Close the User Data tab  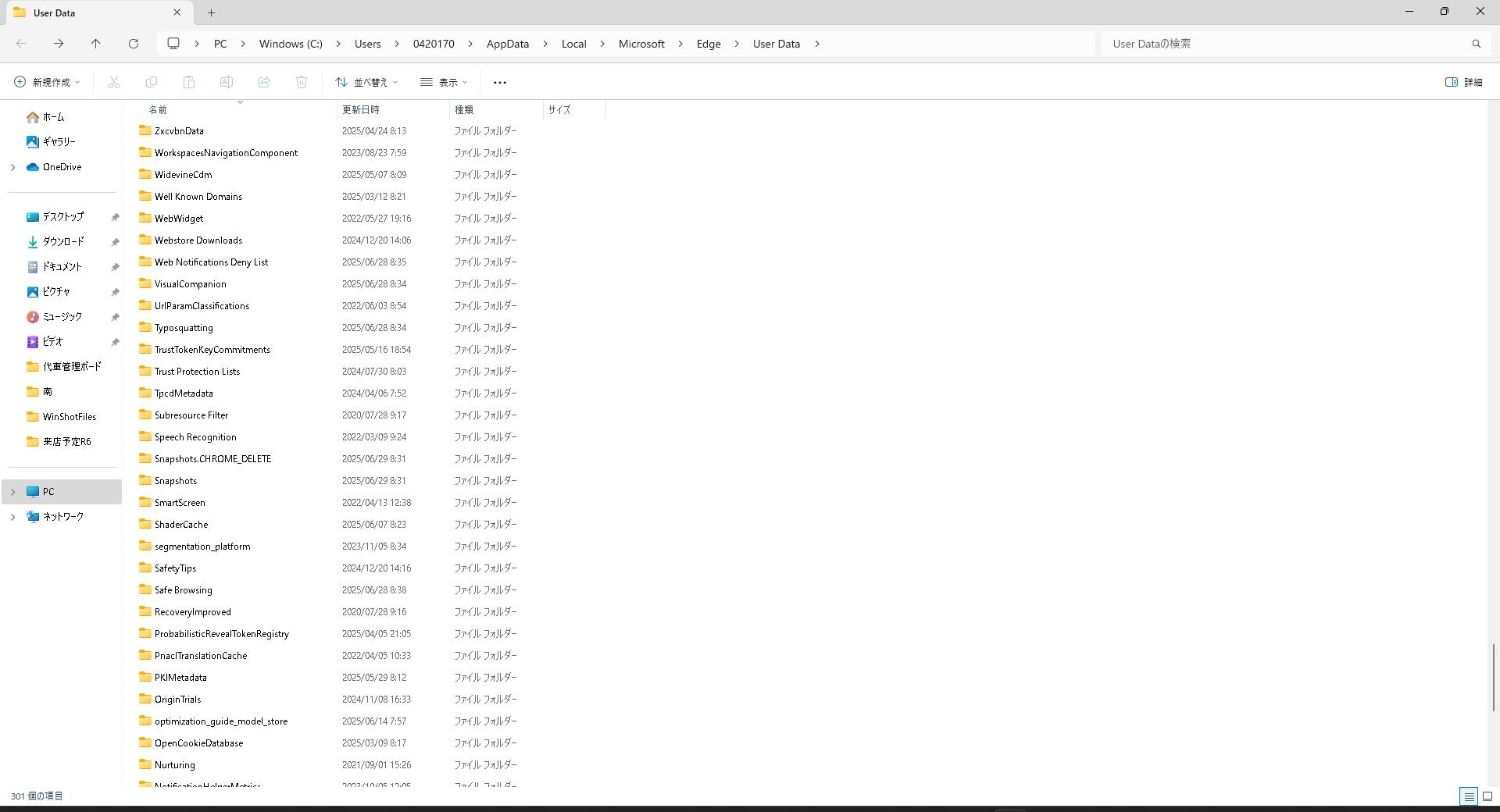[177, 12]
